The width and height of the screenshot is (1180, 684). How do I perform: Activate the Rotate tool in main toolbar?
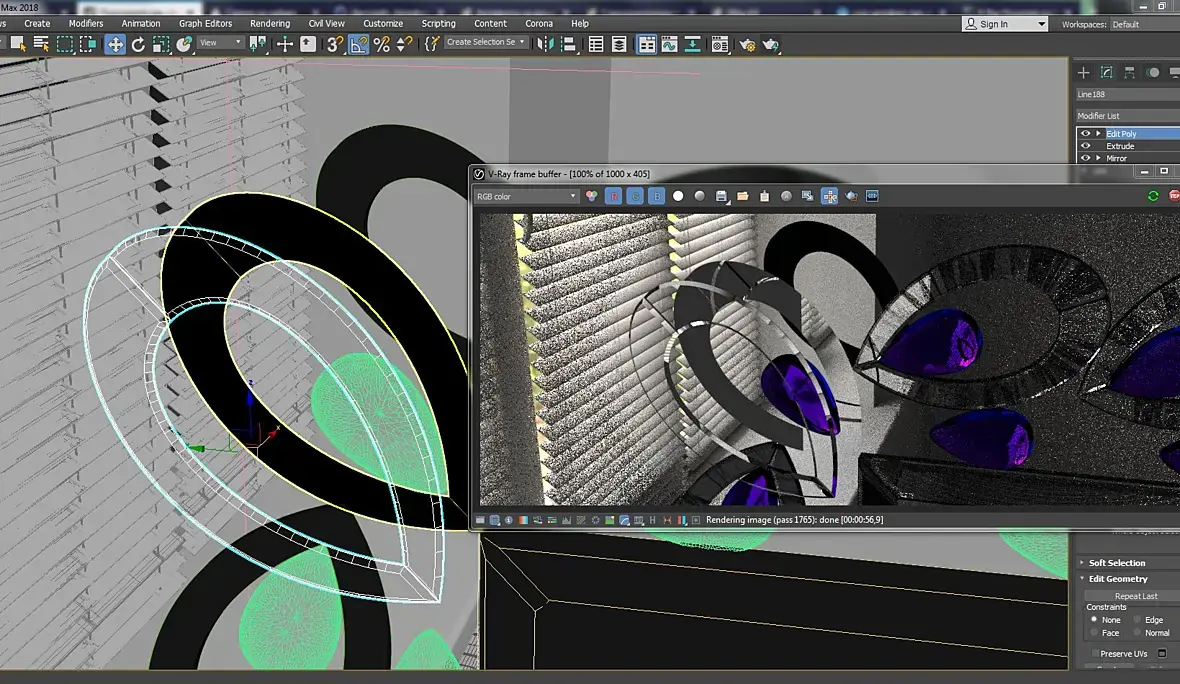(x=138, y=44)
